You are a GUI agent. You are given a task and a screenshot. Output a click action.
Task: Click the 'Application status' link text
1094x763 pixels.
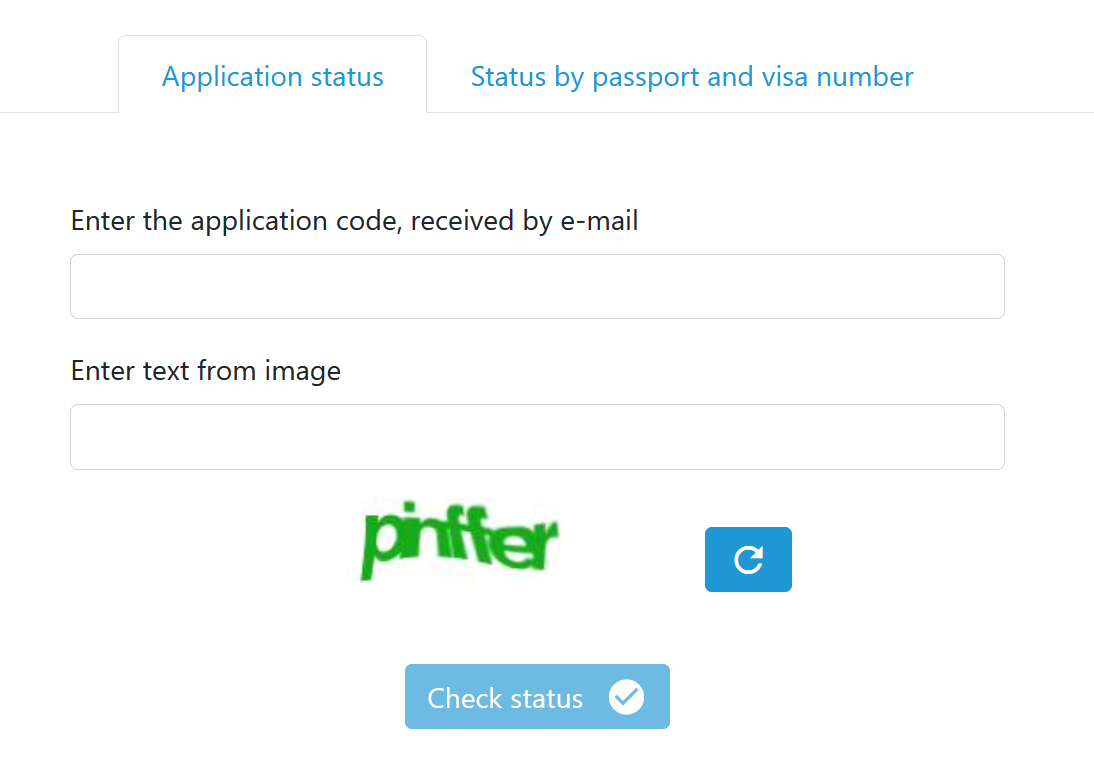click(273, 77)
